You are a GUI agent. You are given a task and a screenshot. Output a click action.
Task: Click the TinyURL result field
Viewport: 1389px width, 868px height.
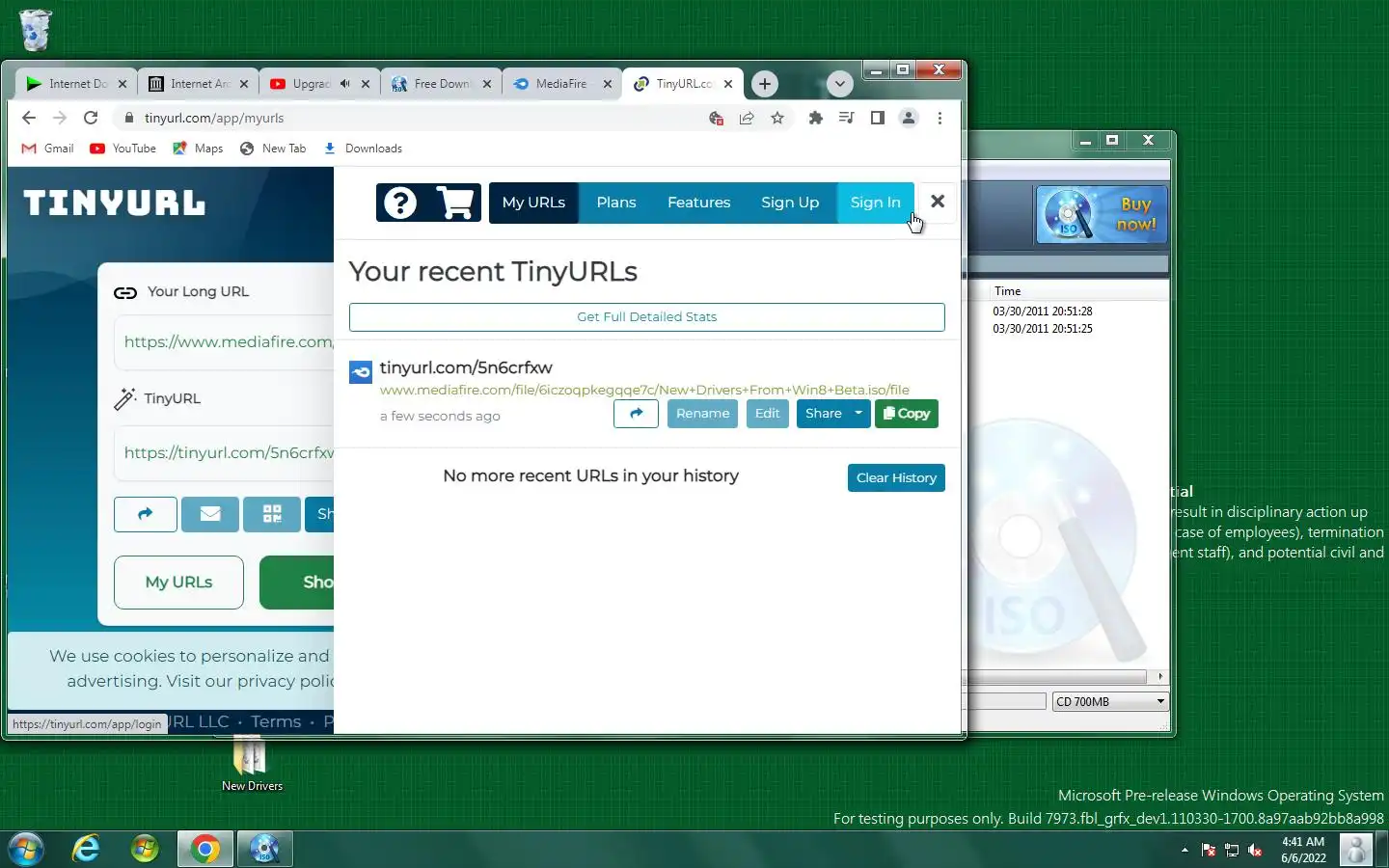(x=224, y=452)
